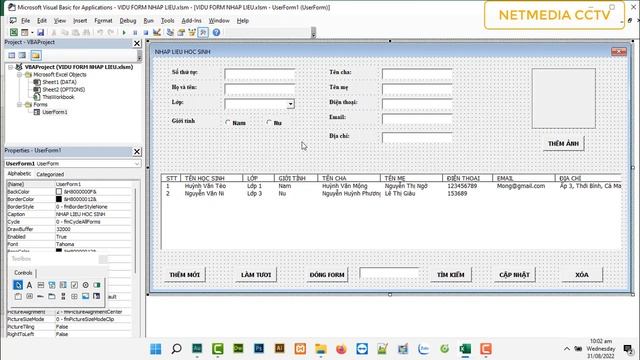Click the BackColor color swatch
Screen dimensions: 640x360
click(x=59, y=191)
